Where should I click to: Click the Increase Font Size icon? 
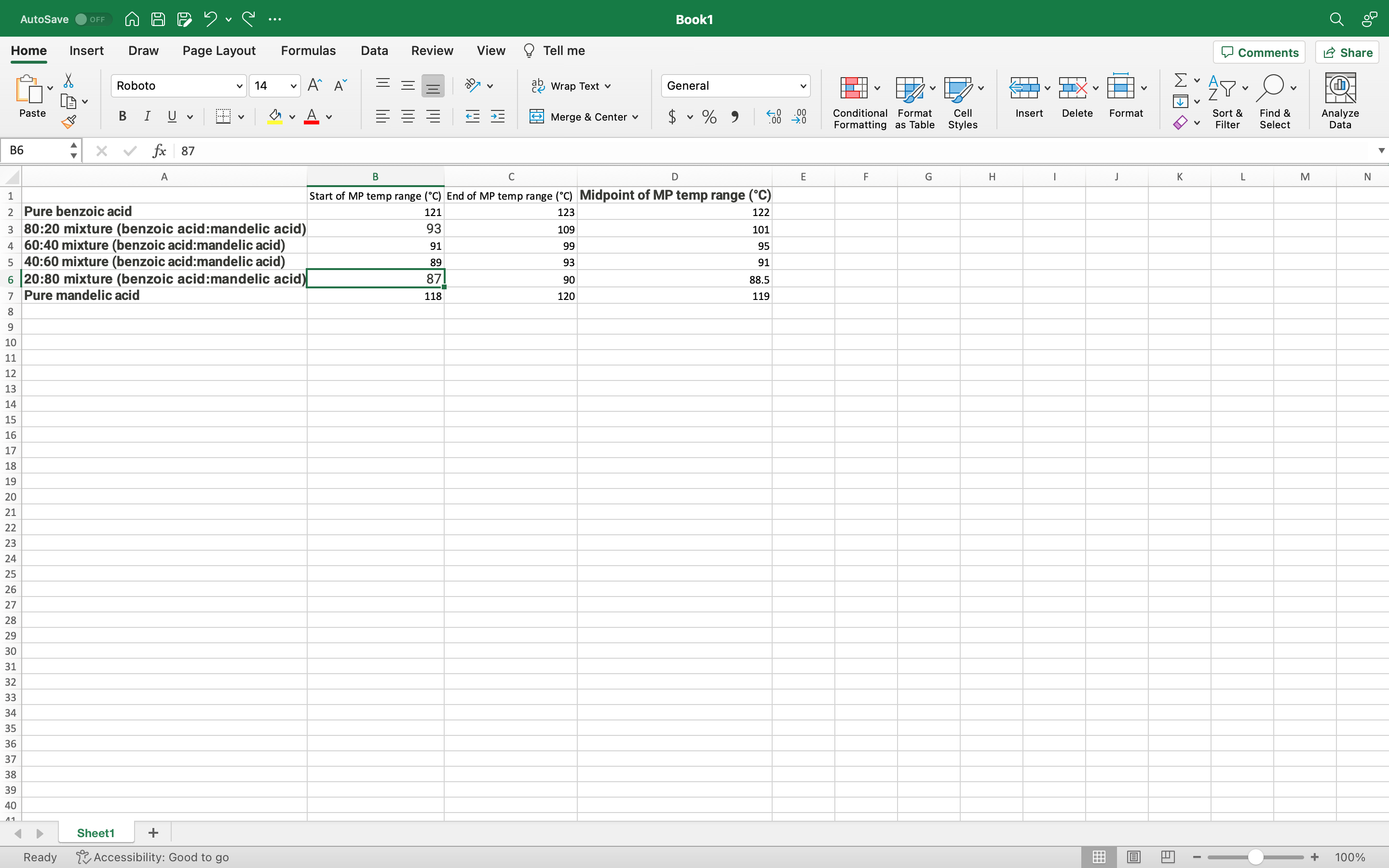[314, 85]
